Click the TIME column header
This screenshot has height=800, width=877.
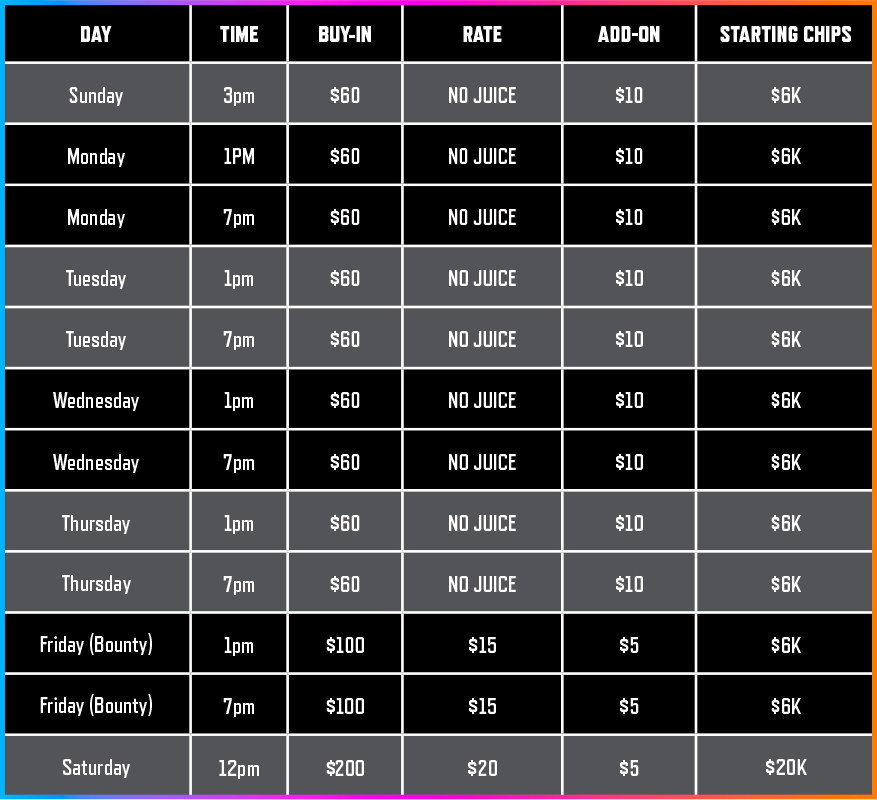pos(239,34)
